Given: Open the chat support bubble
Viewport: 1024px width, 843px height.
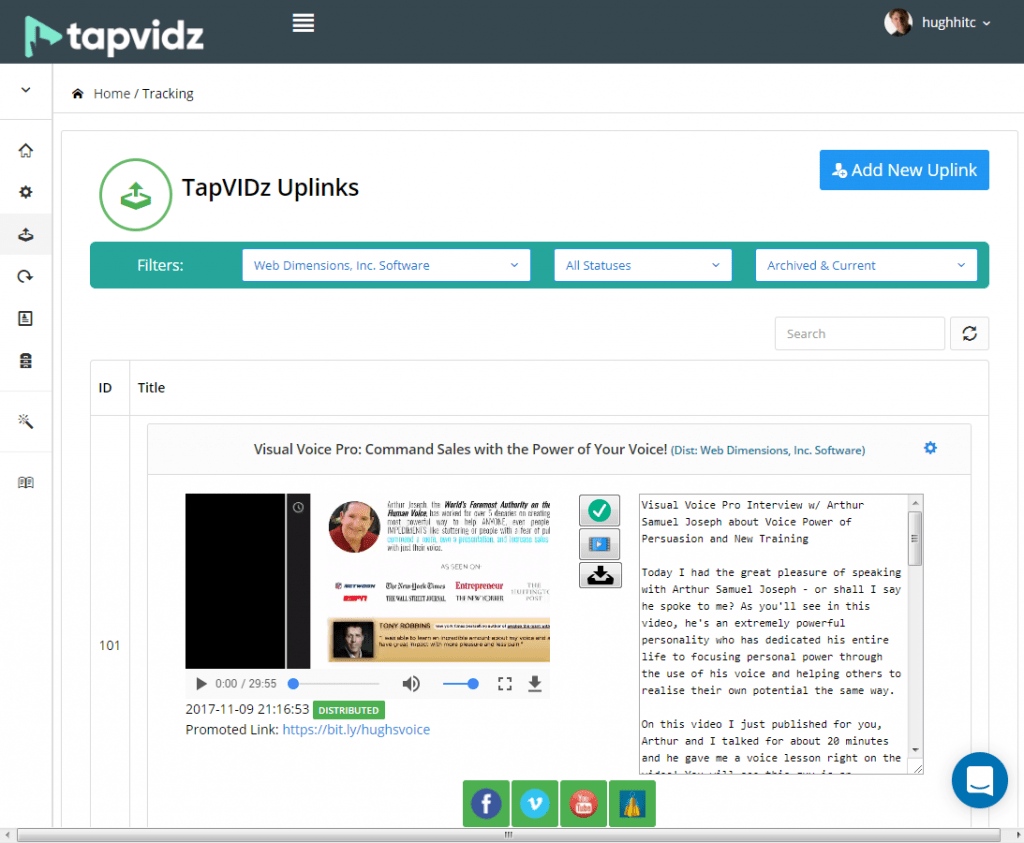Looking at the screenshot, I should [x=980, y=780].
